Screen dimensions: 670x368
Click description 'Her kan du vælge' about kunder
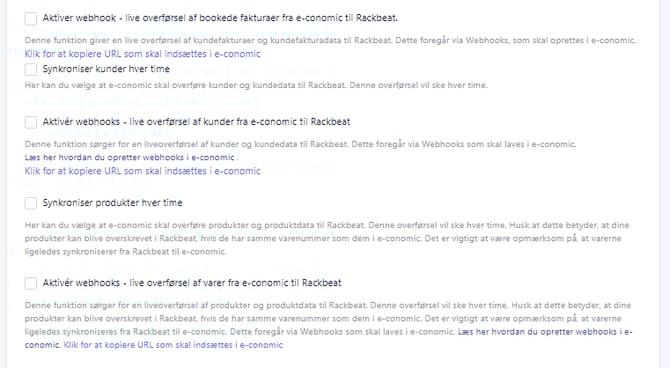pos(256,85)
